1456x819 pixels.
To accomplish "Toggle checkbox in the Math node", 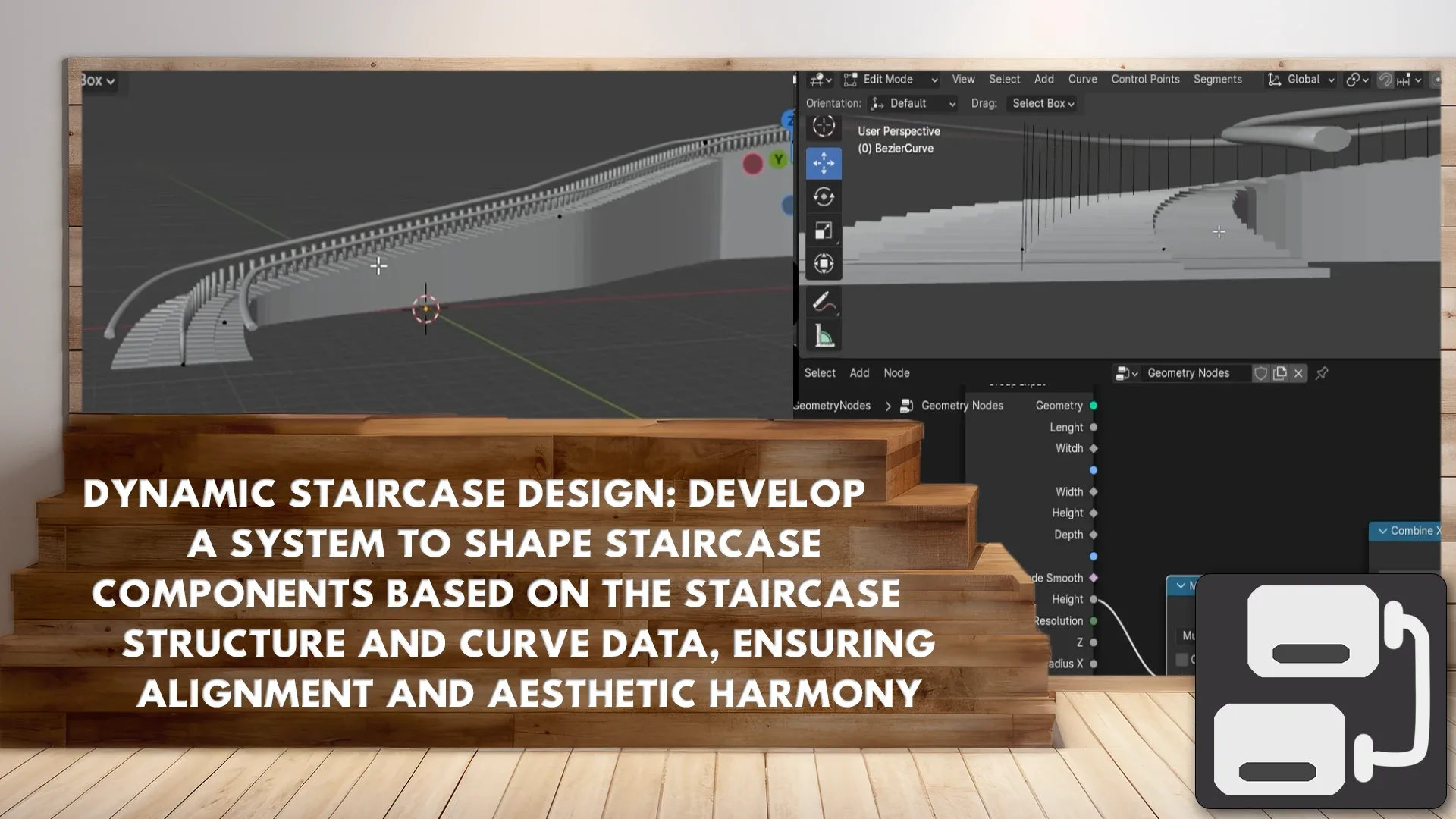I will (x=1181, y=660).
